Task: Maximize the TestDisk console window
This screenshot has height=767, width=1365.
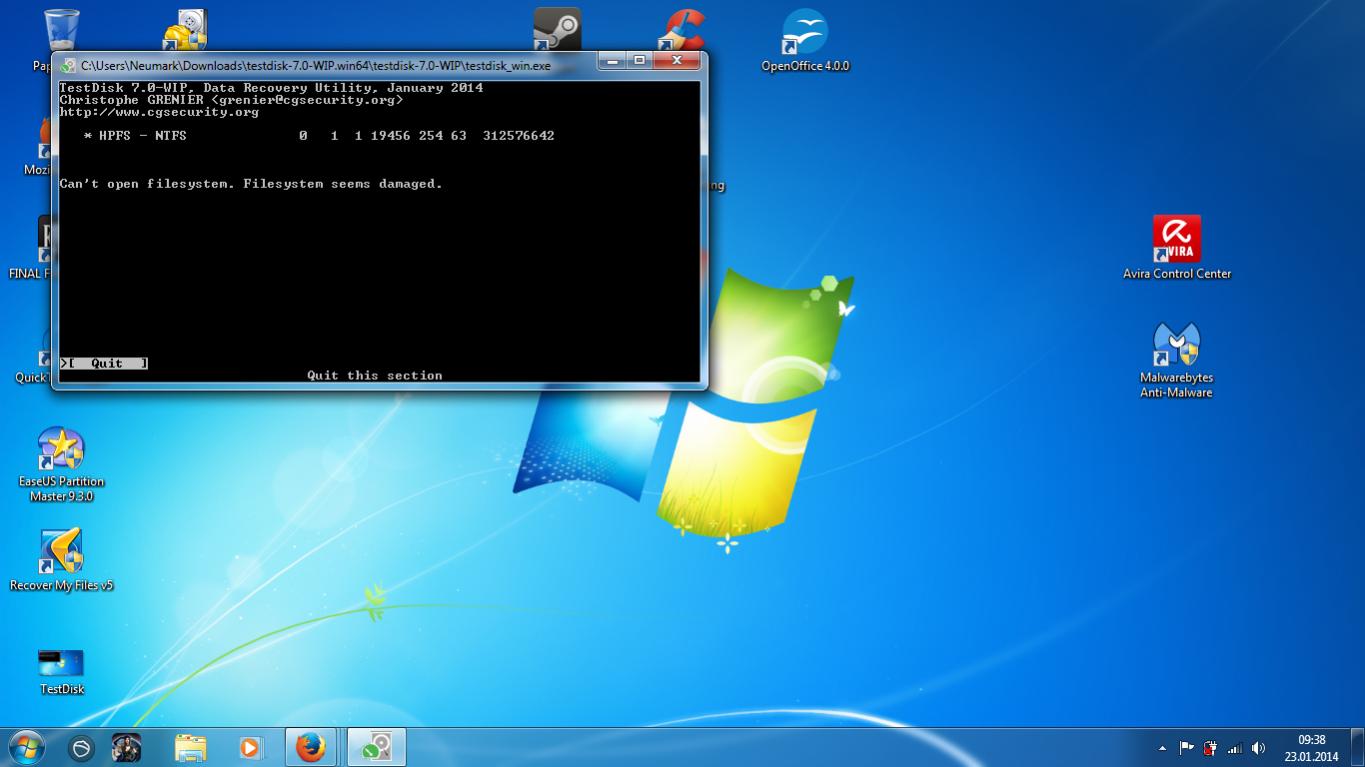Action: 640,61
